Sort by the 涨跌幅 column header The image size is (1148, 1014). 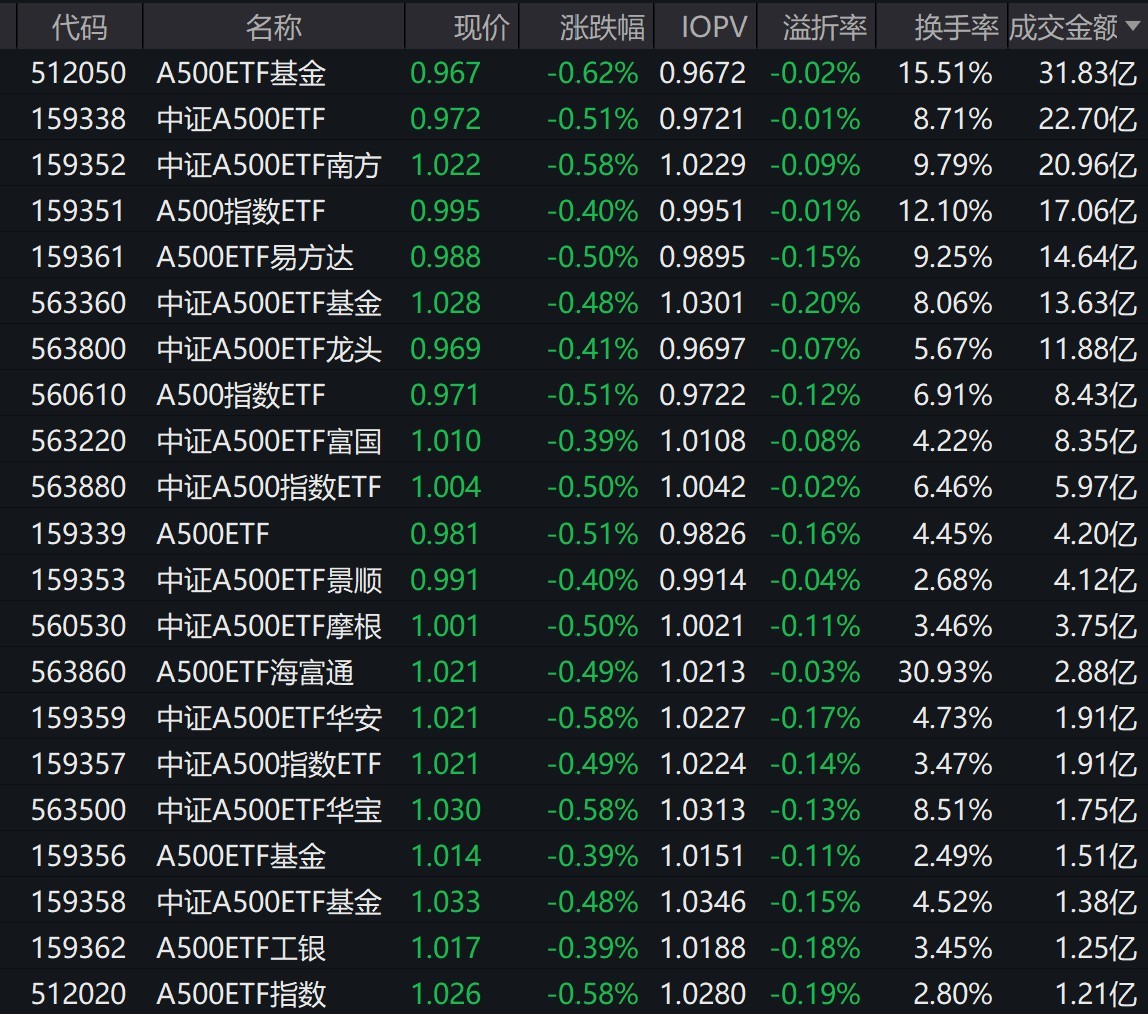point(602,27)
